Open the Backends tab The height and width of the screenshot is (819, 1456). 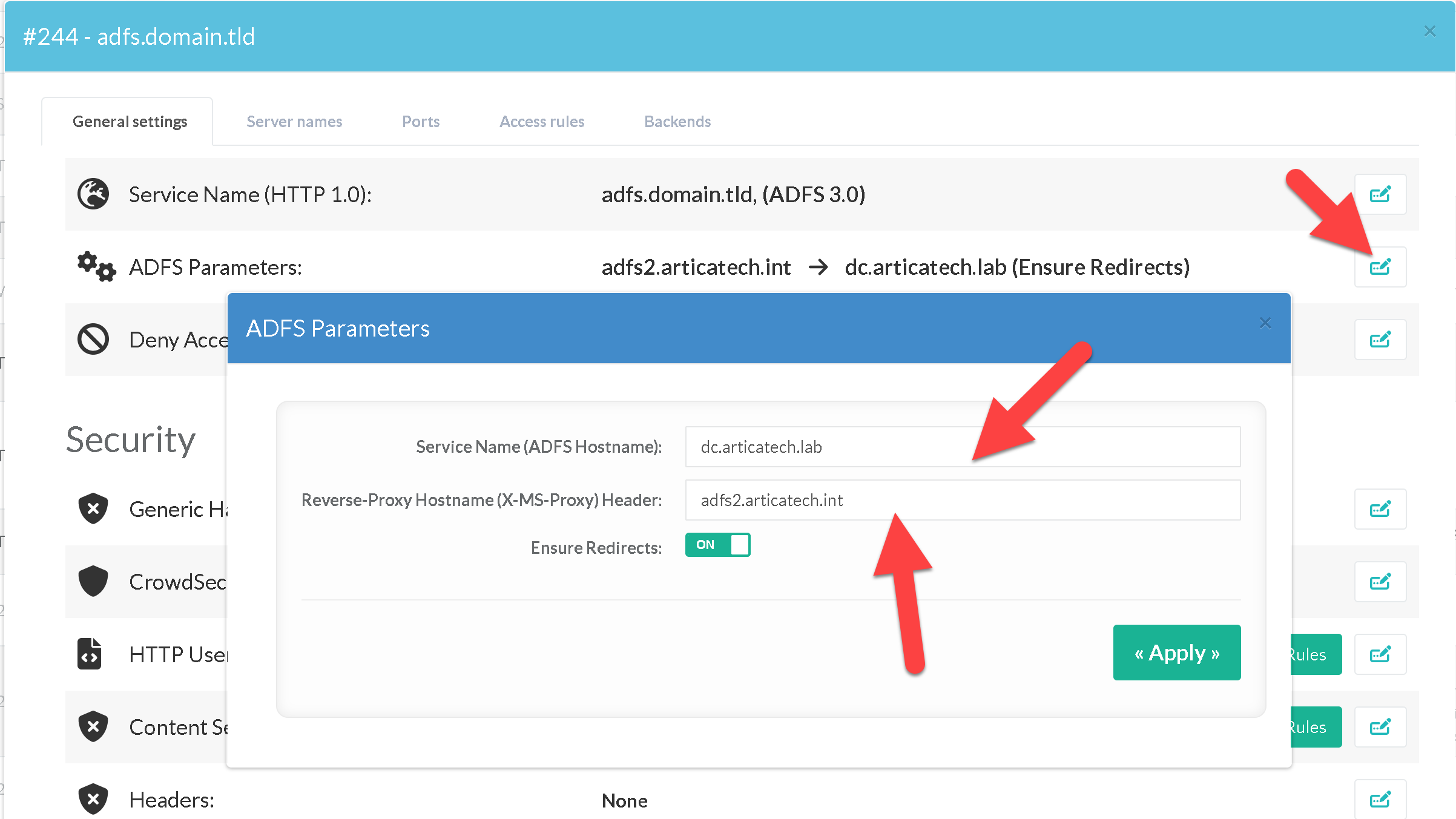(677, 122)
